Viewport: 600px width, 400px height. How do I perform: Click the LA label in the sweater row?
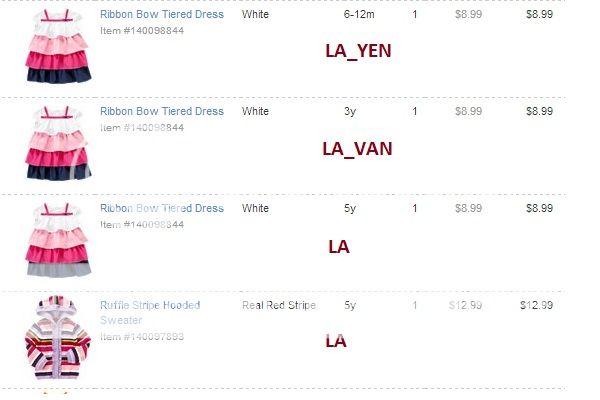(336, 342)
